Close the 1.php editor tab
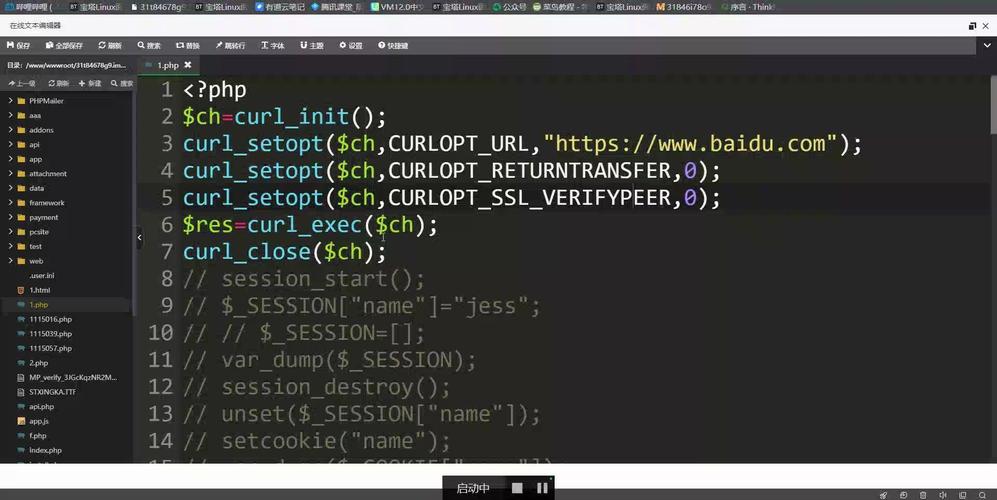Viewport: 997px width, 500px height. (x=188, y=65)
